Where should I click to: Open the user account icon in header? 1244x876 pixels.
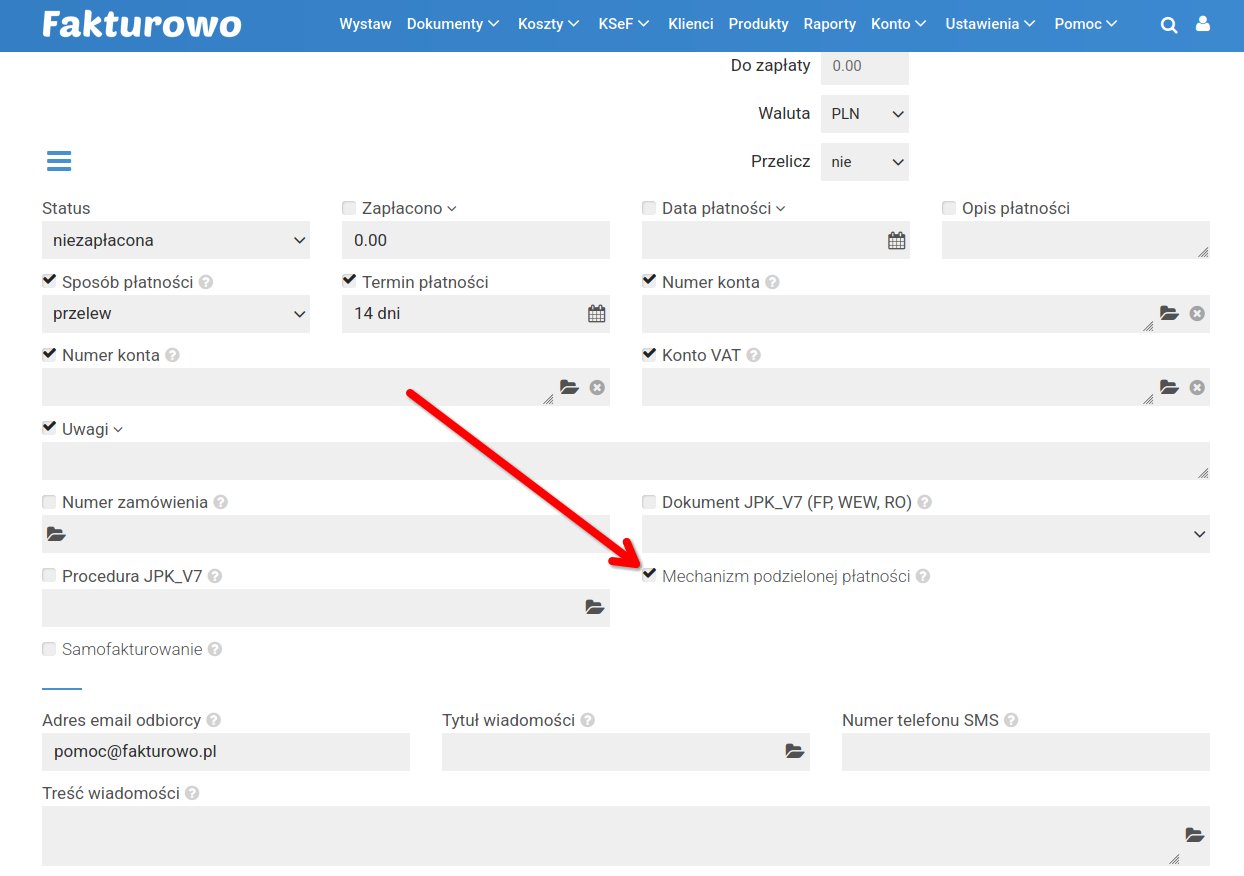click(x=1203, y=24)
